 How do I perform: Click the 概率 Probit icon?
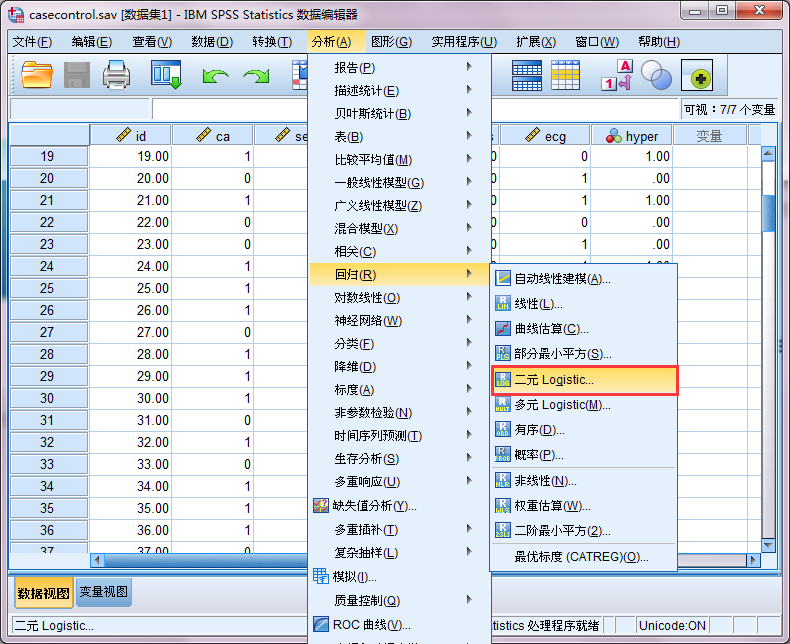pyautogui.click(x=503, y=455)
